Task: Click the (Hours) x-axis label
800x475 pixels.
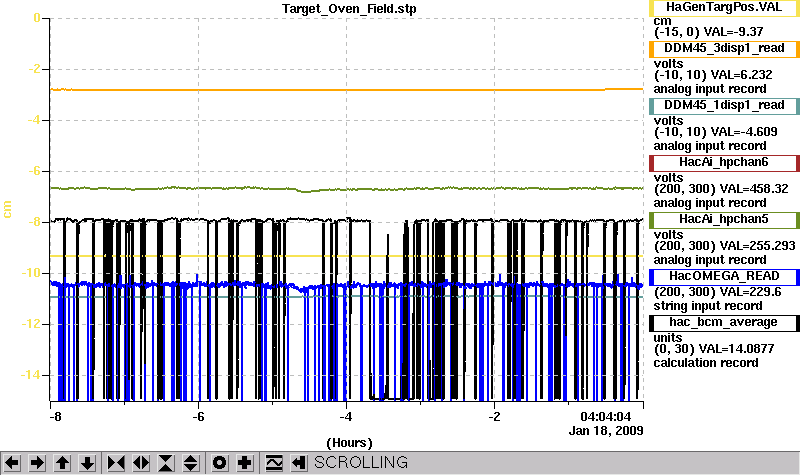Action: [x=349, y=443]
